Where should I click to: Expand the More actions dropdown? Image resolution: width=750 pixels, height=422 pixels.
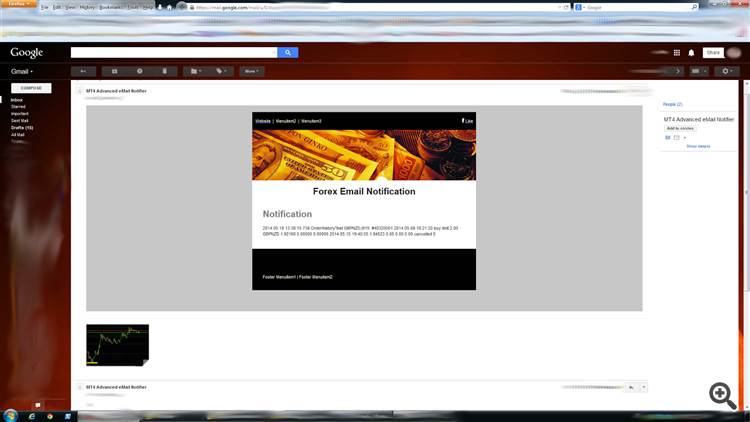[250, 71]
